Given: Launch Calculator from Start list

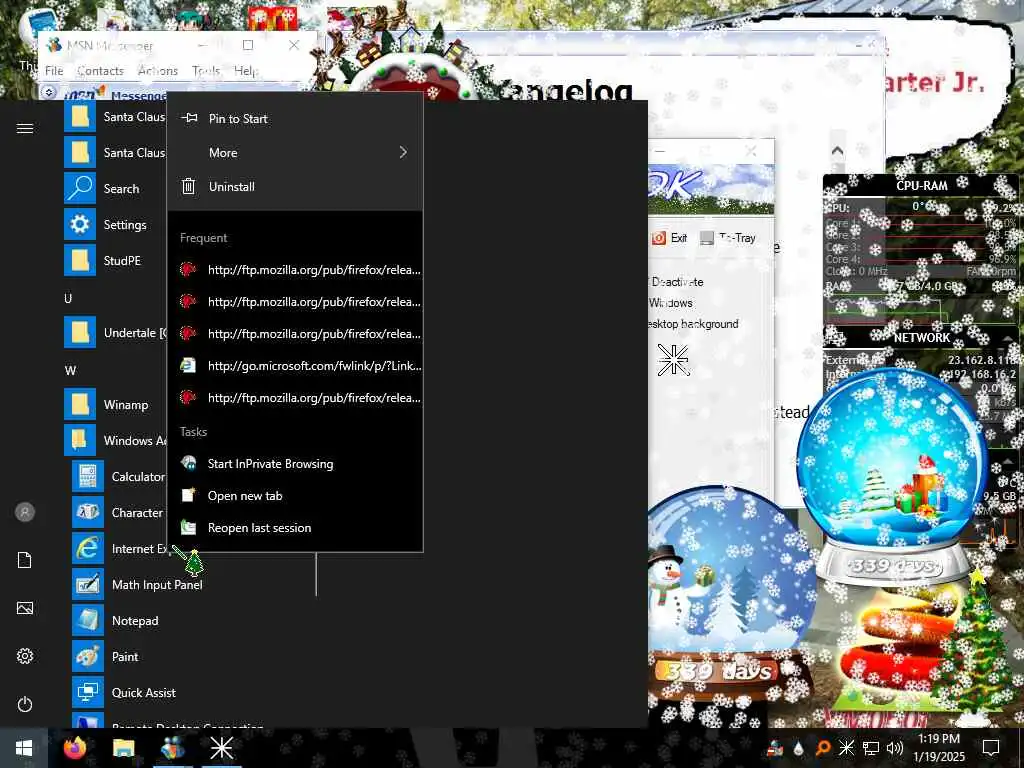Looking at the screenshot, I should click(x=119, y=477).
